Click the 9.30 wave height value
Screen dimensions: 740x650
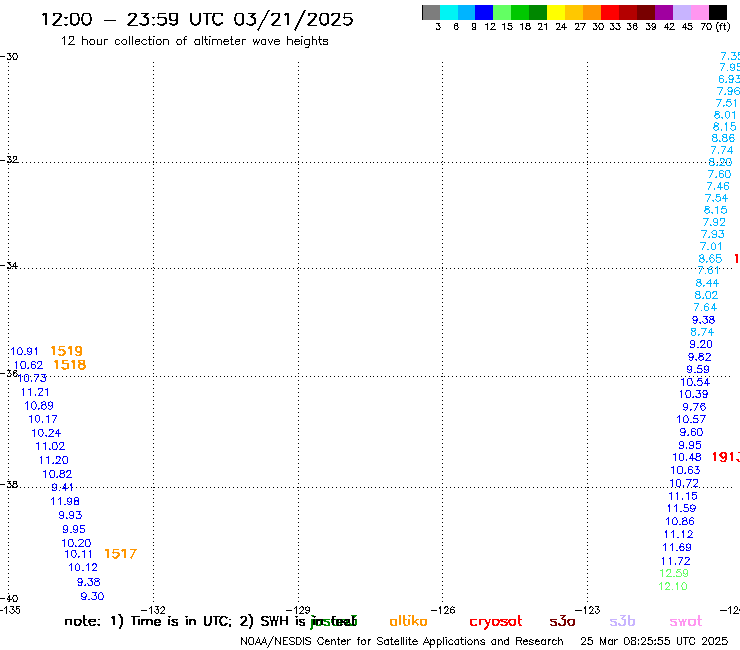92,596
